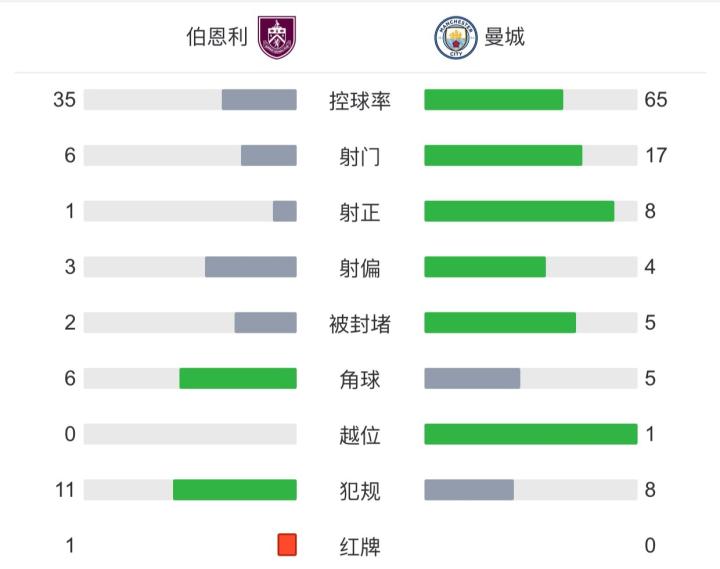
Task: Select the 犯规 stat label
Action: click(x=360, y=490)
